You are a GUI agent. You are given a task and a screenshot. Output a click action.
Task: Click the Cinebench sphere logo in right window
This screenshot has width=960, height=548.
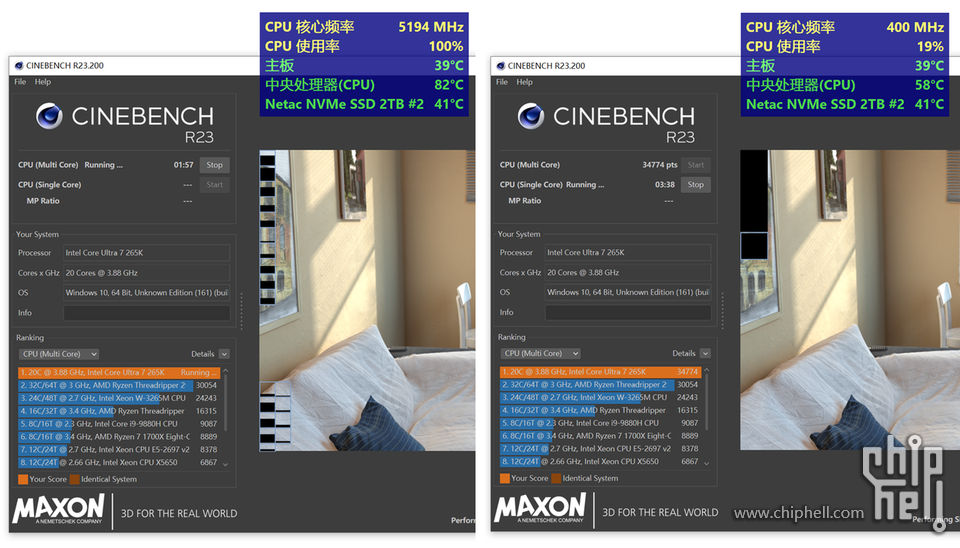(x=530, y=116)
